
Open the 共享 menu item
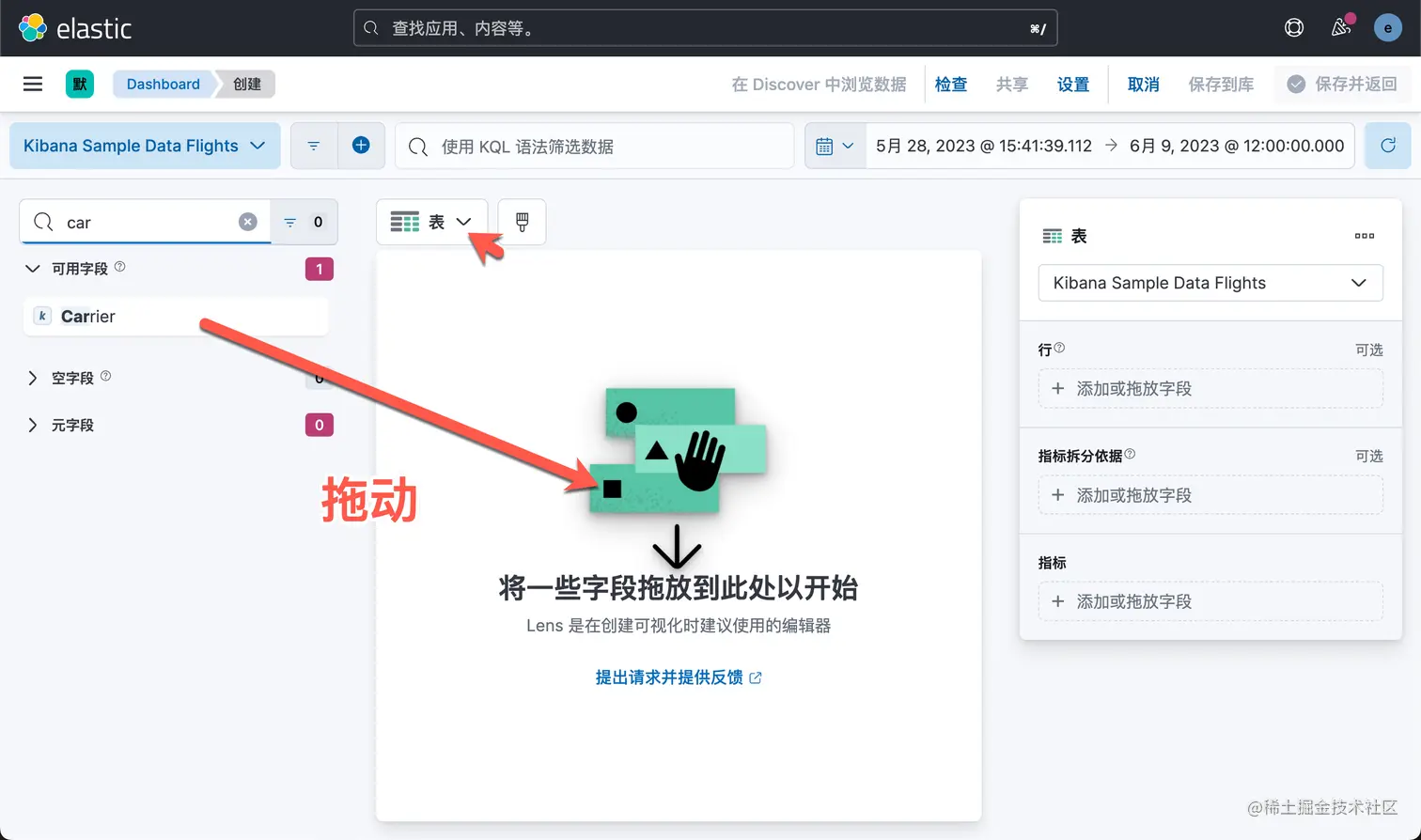click(1012, 84)
